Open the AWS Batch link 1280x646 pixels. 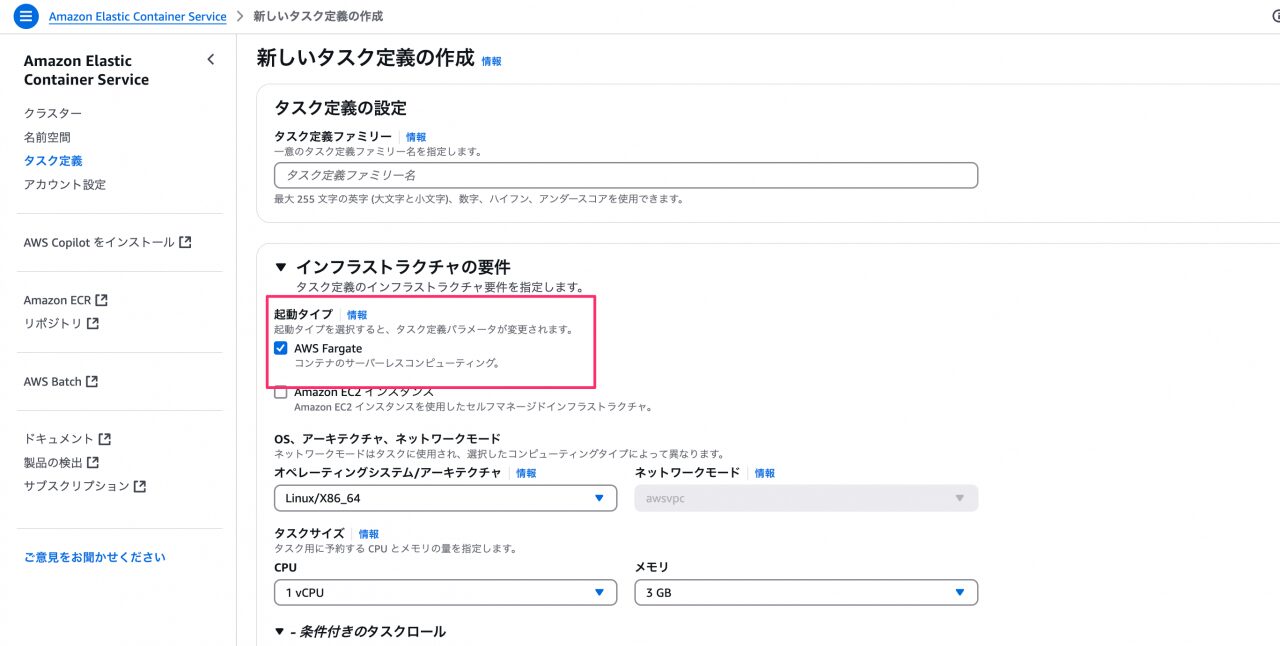tap(53, 382)
